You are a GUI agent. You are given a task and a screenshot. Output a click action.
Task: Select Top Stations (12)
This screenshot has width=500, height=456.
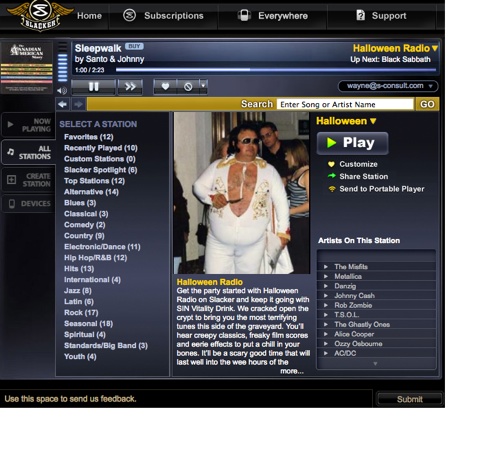click(94, 181)
